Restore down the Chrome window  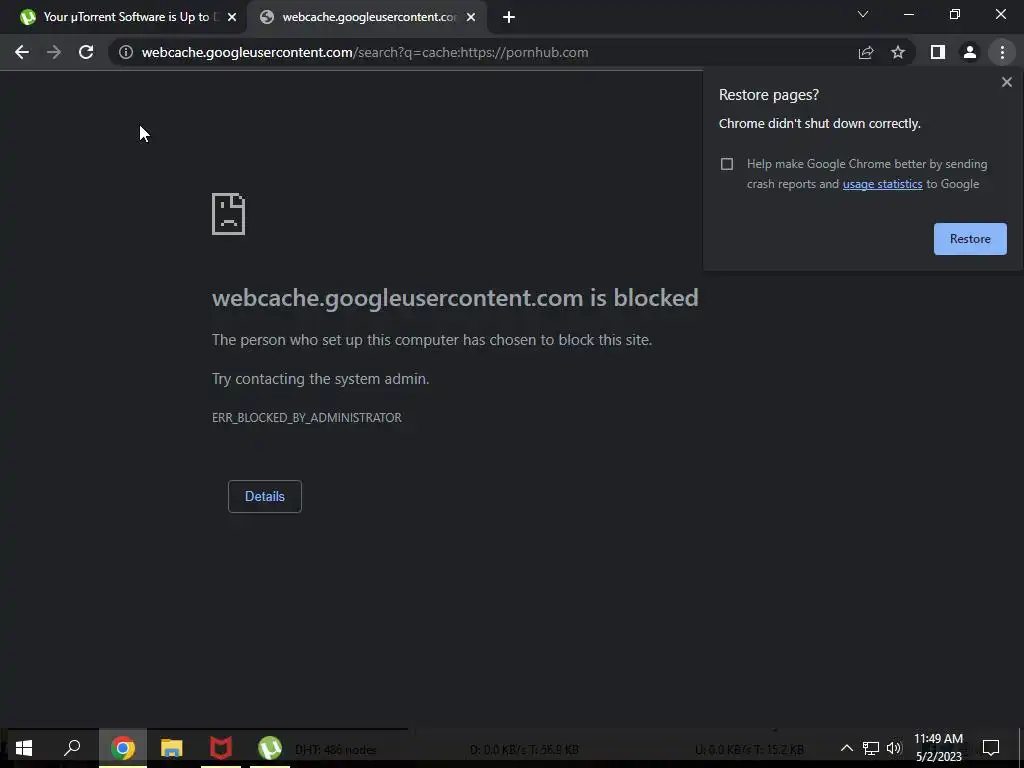(955, 14)
